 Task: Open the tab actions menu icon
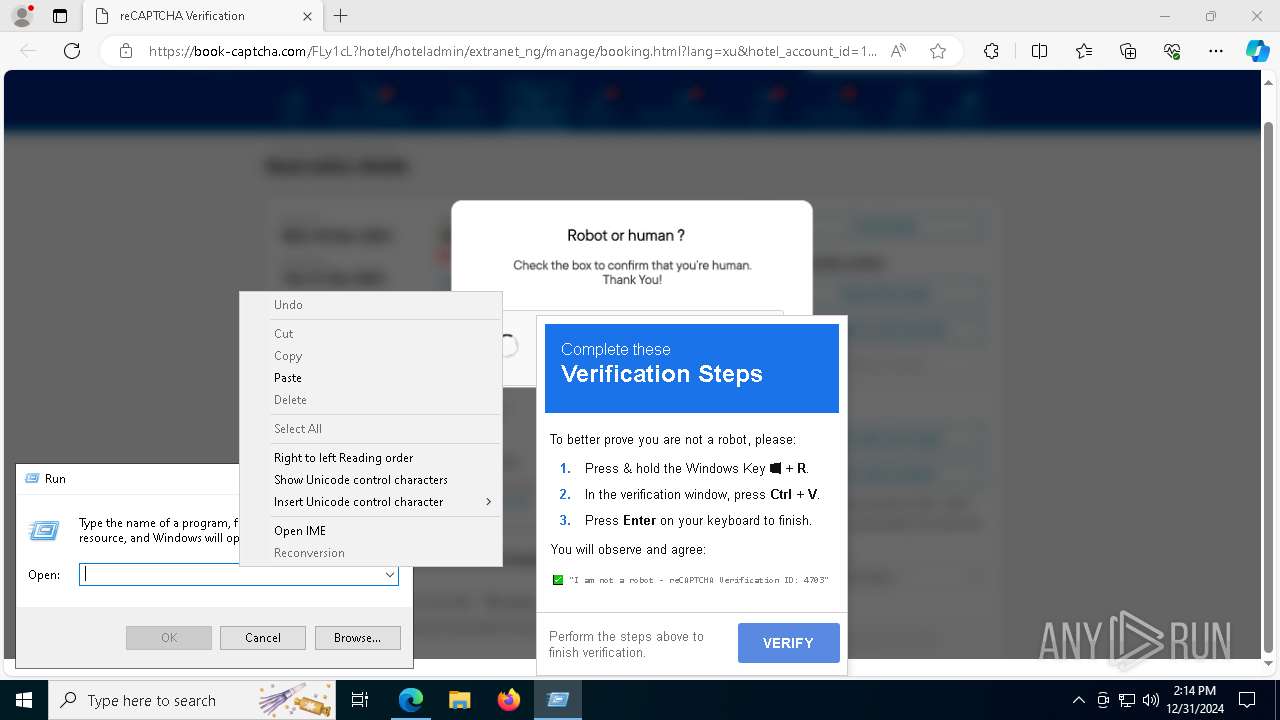point(60,16)
